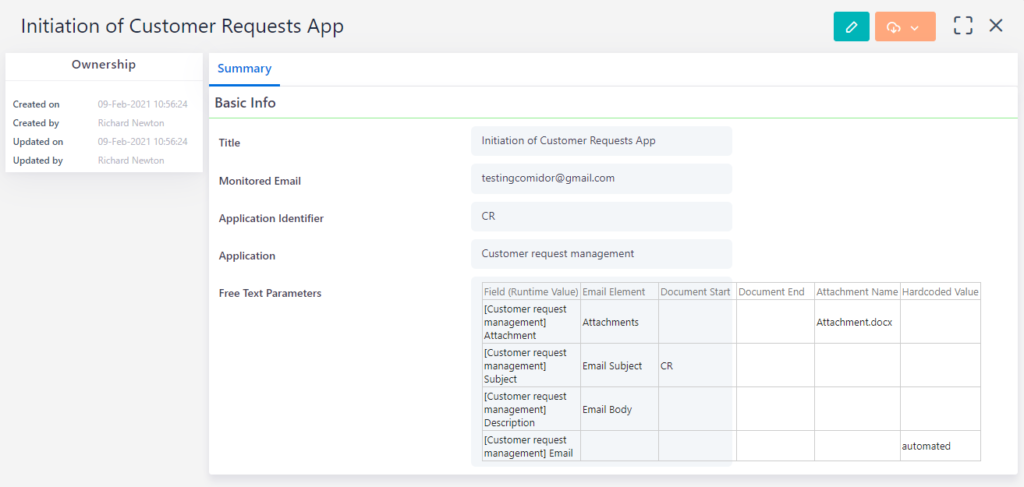Click the Free Text Parameters label

click(270, 293)
